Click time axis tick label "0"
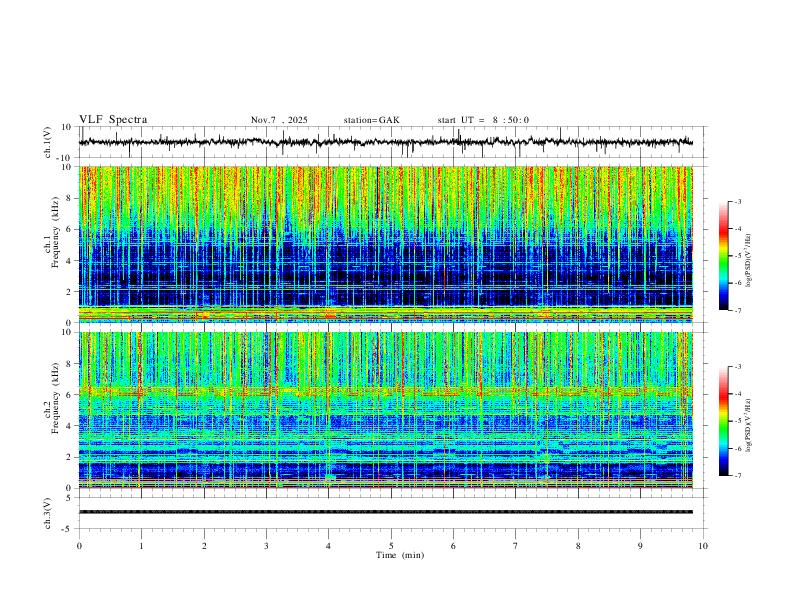Image resolution: width=792 pixels, height=612 pixels. coord(79,546)
